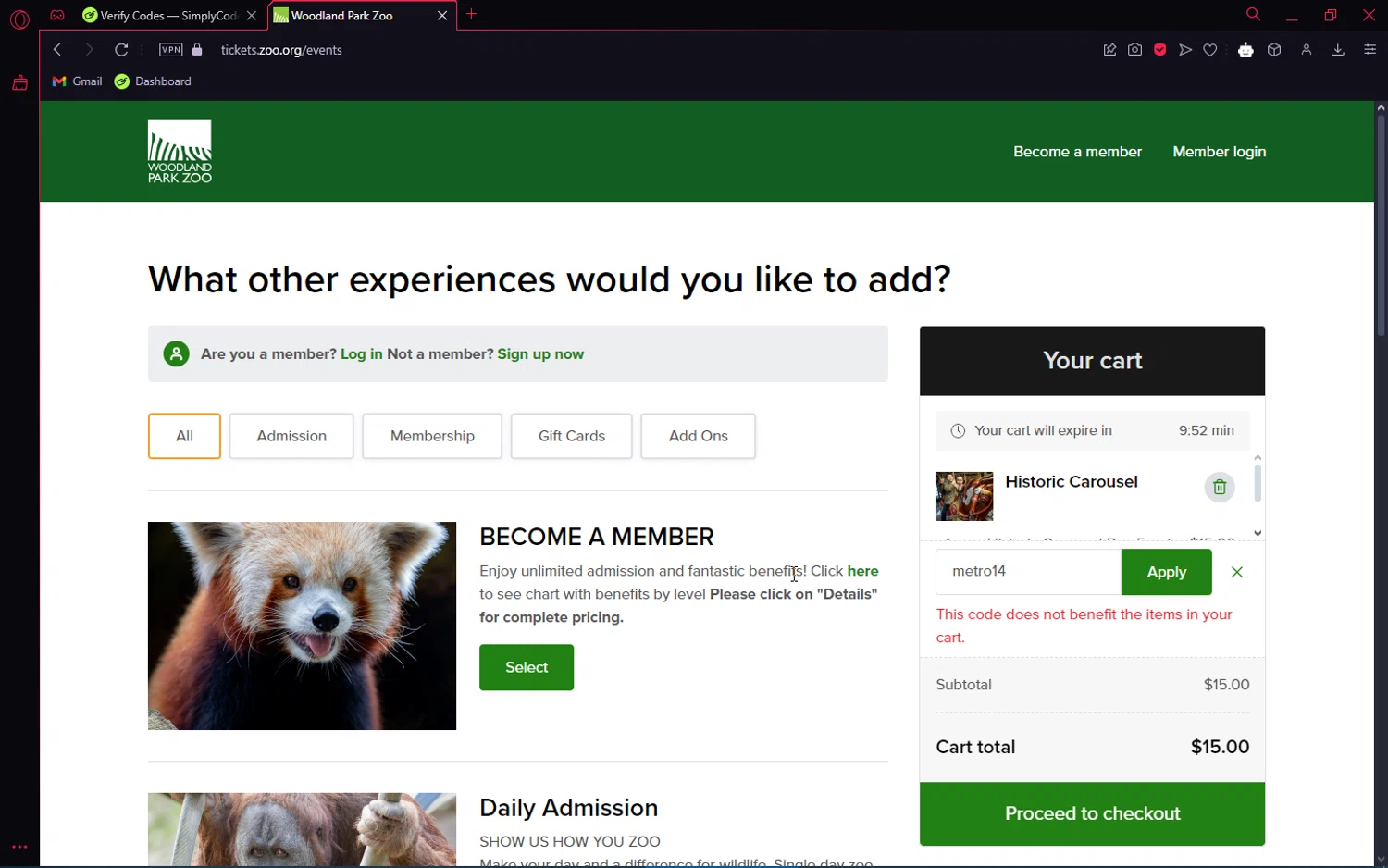The image size is (1388, 868).
Task: Click the 'here' benefits chart link
Action: [x=862, y=571]
